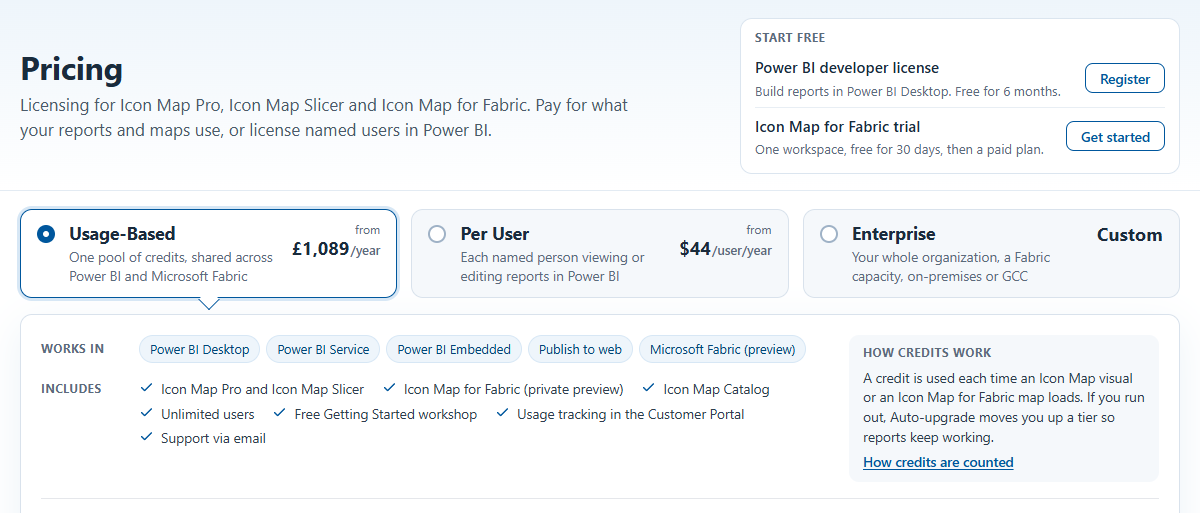This screenshot has height=513, width=1200.
Task: Click the Power BI Service tag
Action: [x=323, y=349]
